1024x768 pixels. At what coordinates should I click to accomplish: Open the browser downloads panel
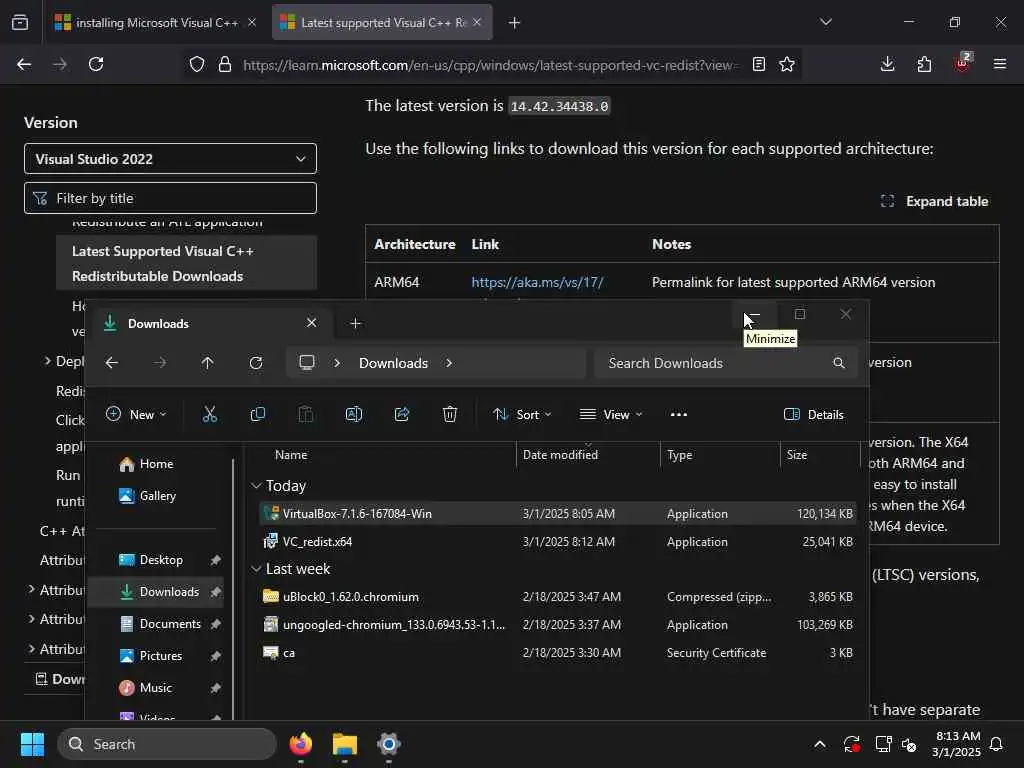pyautogui.click(x=887, y=64)
